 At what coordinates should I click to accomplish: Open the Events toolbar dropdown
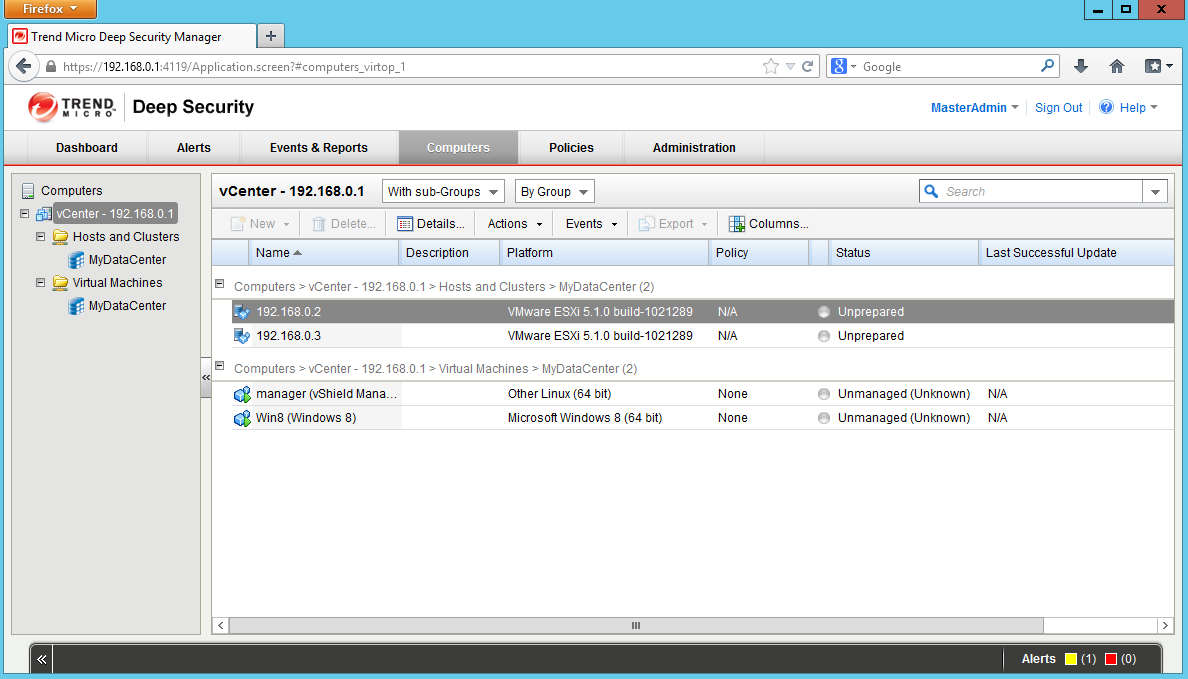pos(592,224)
